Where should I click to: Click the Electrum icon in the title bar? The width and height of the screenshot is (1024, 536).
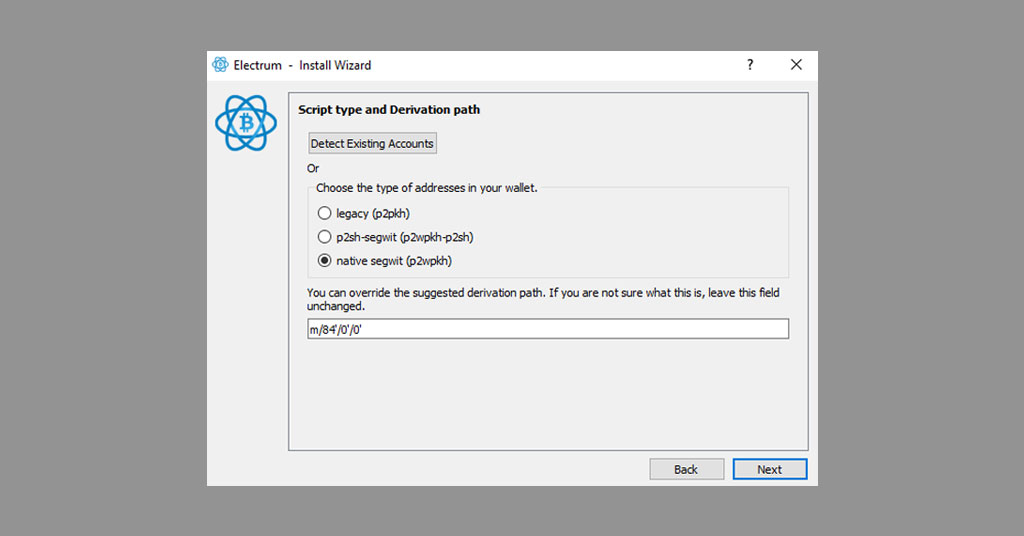coord(220,65)
